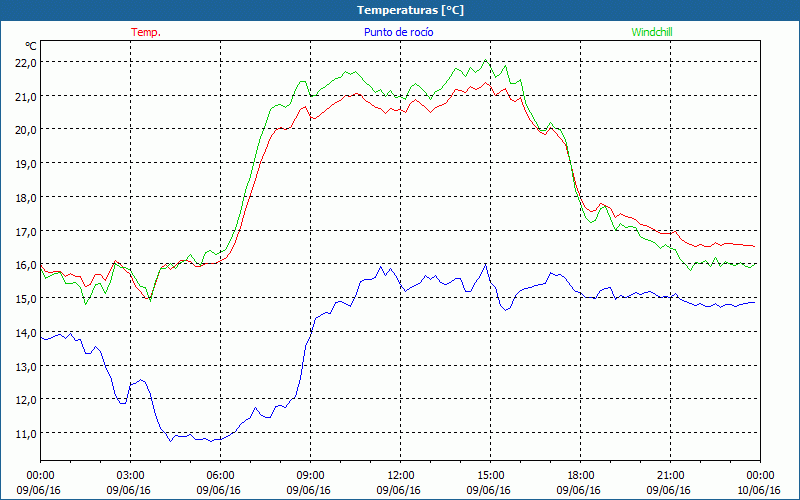Click the 16,0 y-axis value
Screen dimensions: 800x500
pyautogui.click(x=25, y=265)
